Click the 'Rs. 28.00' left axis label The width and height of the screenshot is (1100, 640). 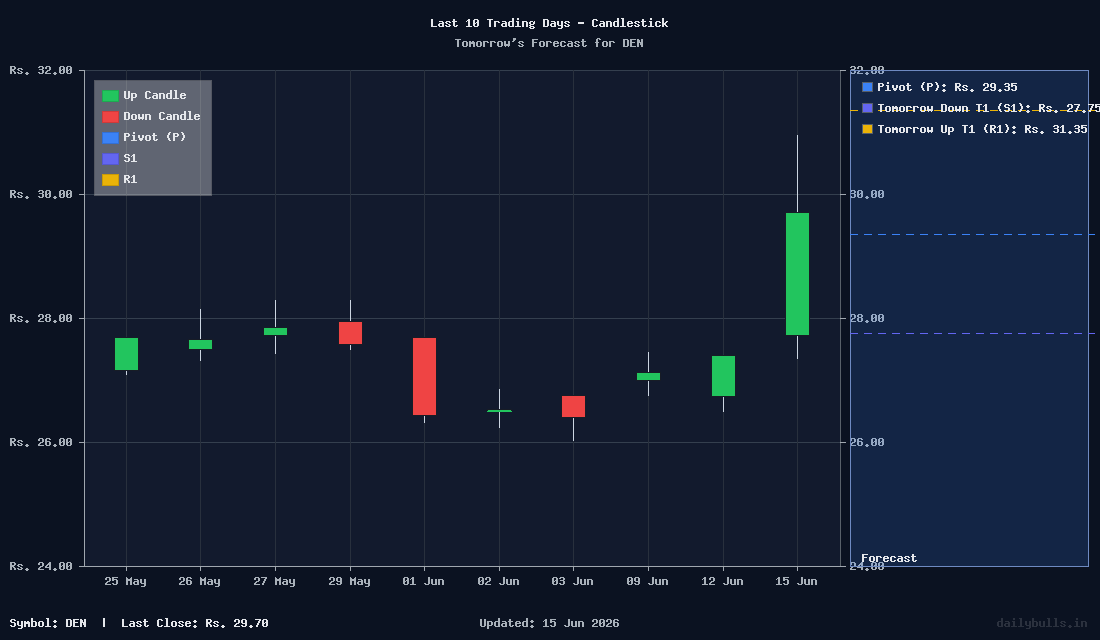click(41, 319)
